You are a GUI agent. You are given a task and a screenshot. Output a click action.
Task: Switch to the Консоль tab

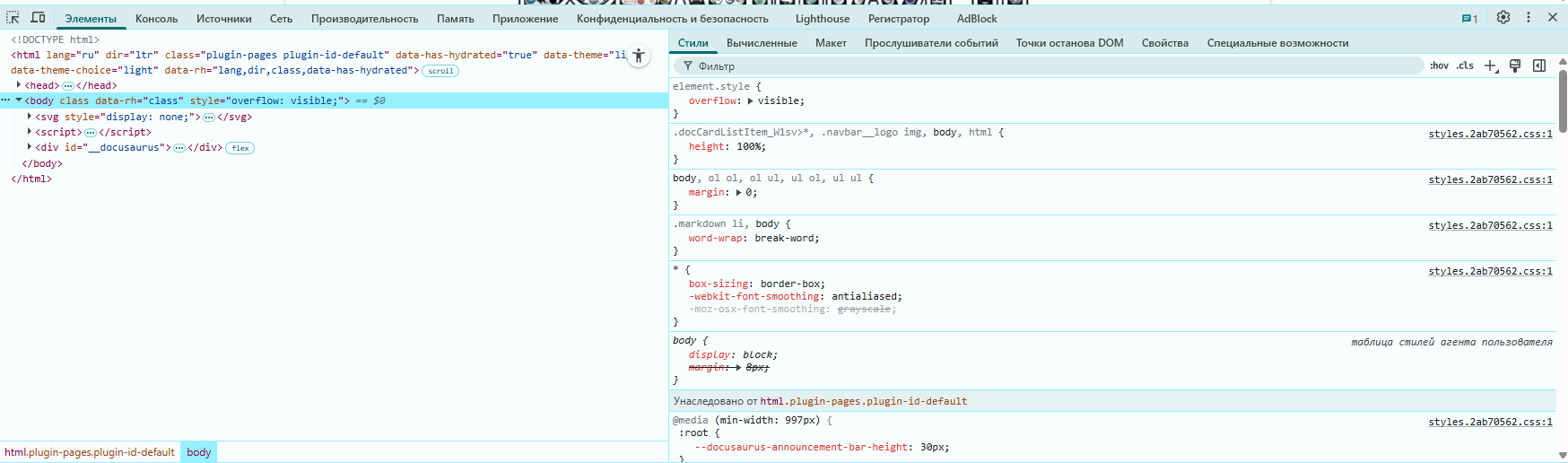pos(156,19)
